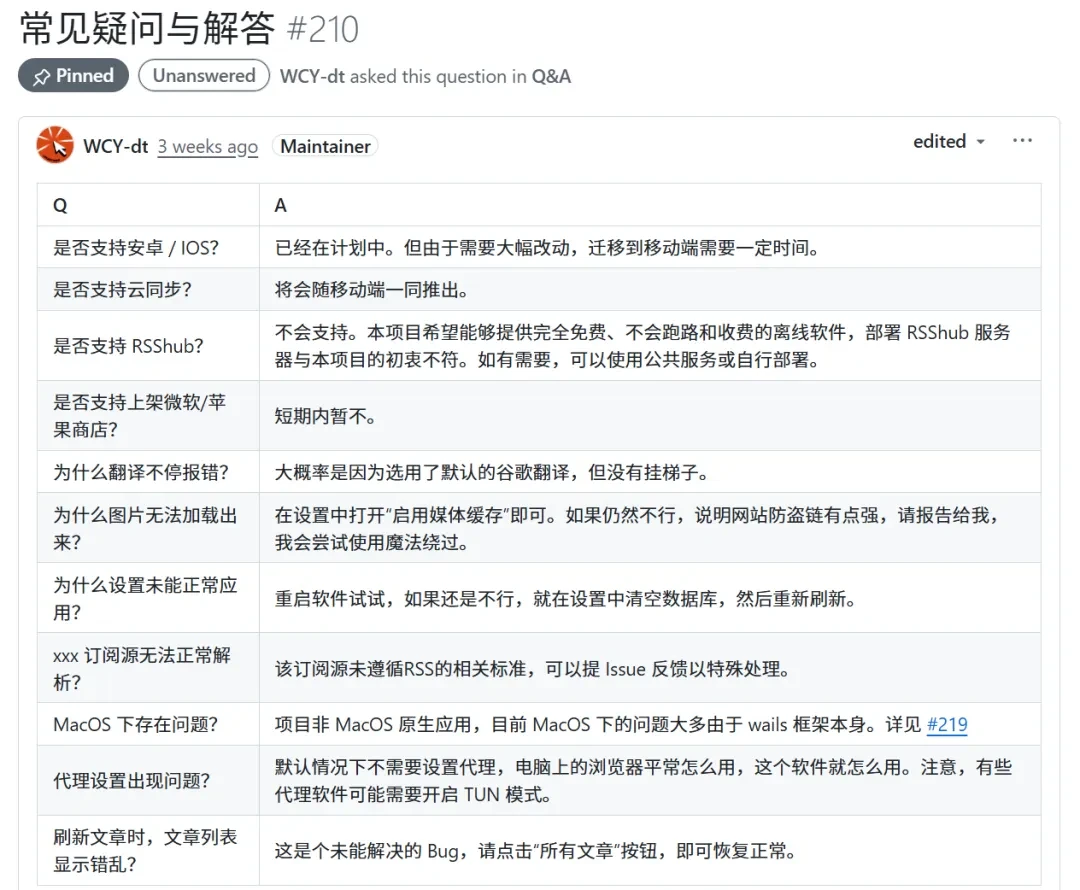Click the answer beginning '不会支持。本项目希望…'
The height and width of the screenshot is (890, 1080).
643,346
